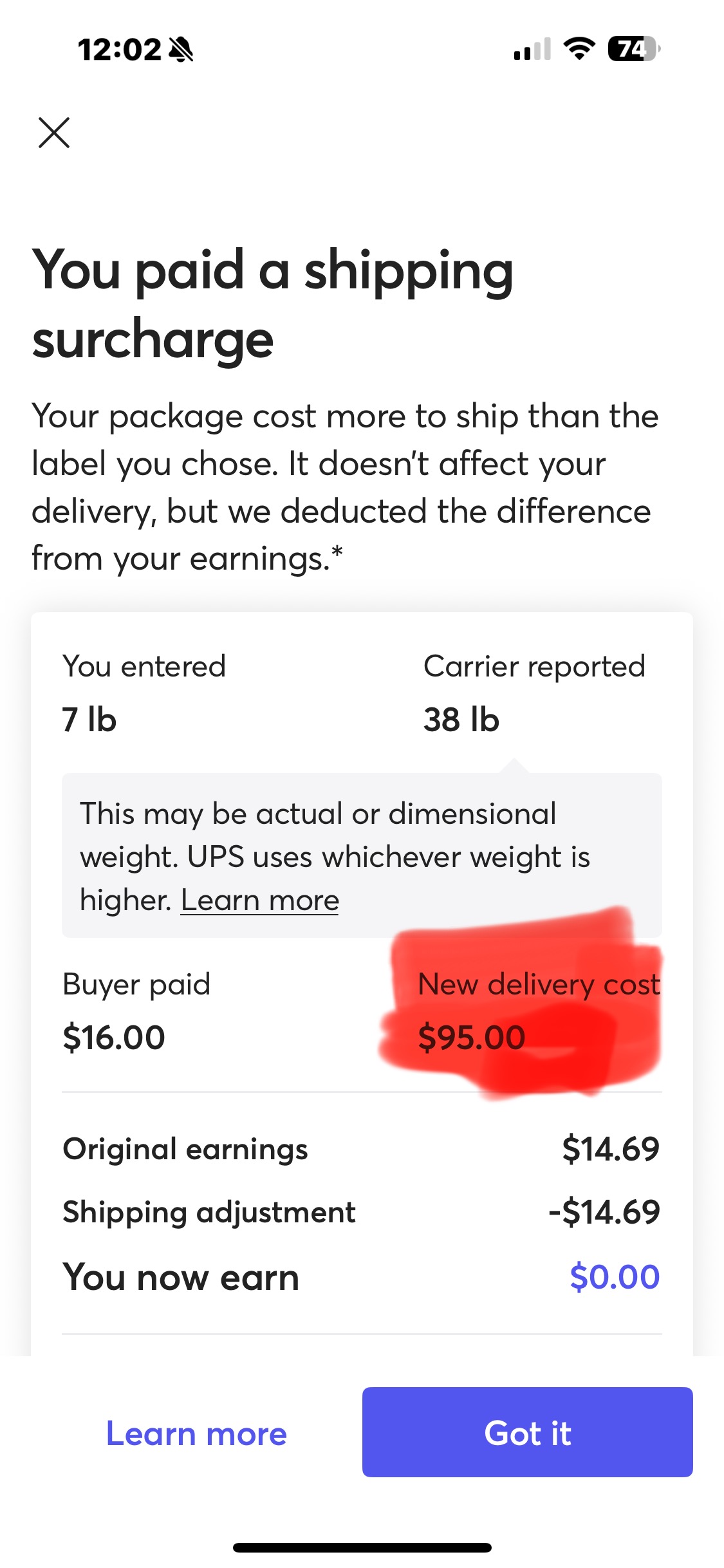724x1568 pixels.
Task: Tap the Buyer paid $16.00 amount
Action: pos(114,1038)
